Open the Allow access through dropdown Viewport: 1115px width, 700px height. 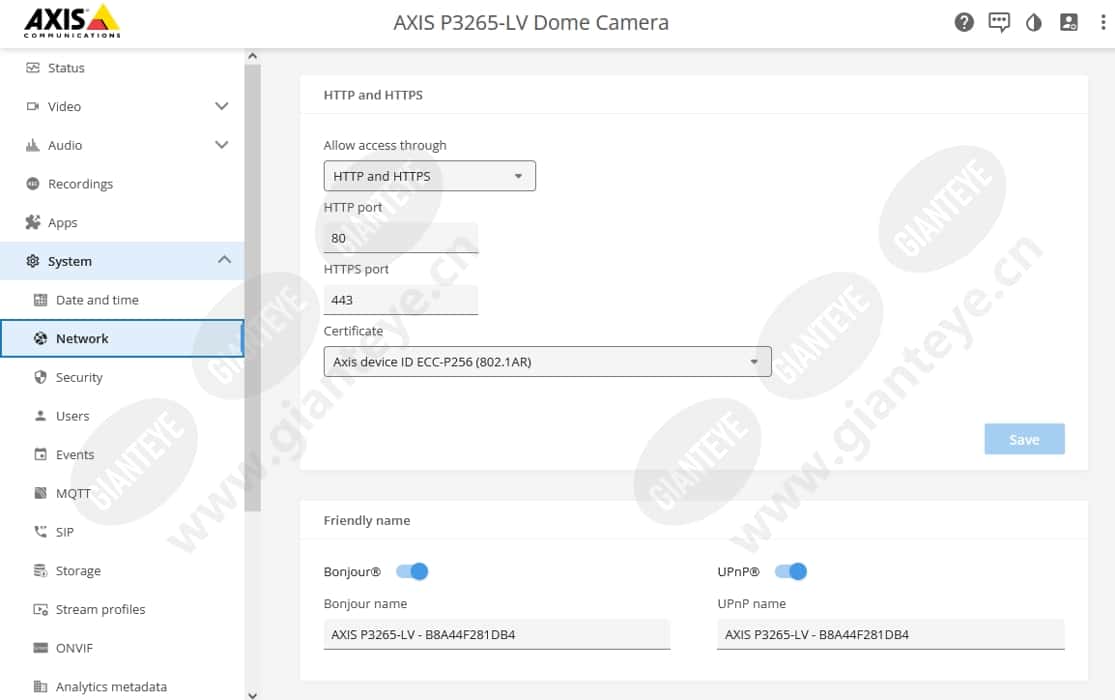click(429, 176)
